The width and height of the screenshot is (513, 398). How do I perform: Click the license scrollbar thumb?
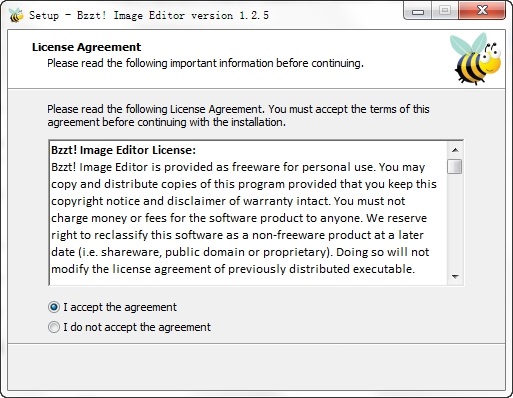pyautogui.click(x=455, y=166)
